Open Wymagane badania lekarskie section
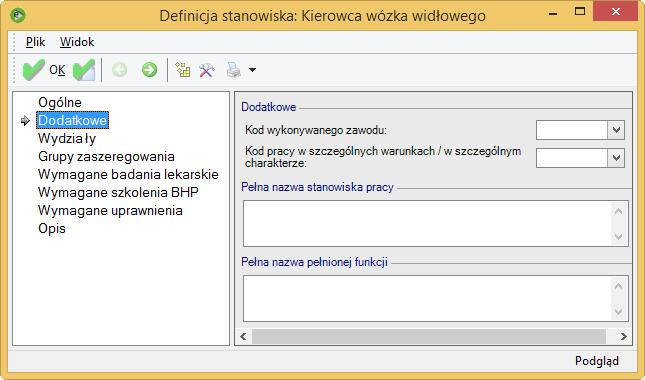Viewport: 645px width, 380px height. [128, 174]
